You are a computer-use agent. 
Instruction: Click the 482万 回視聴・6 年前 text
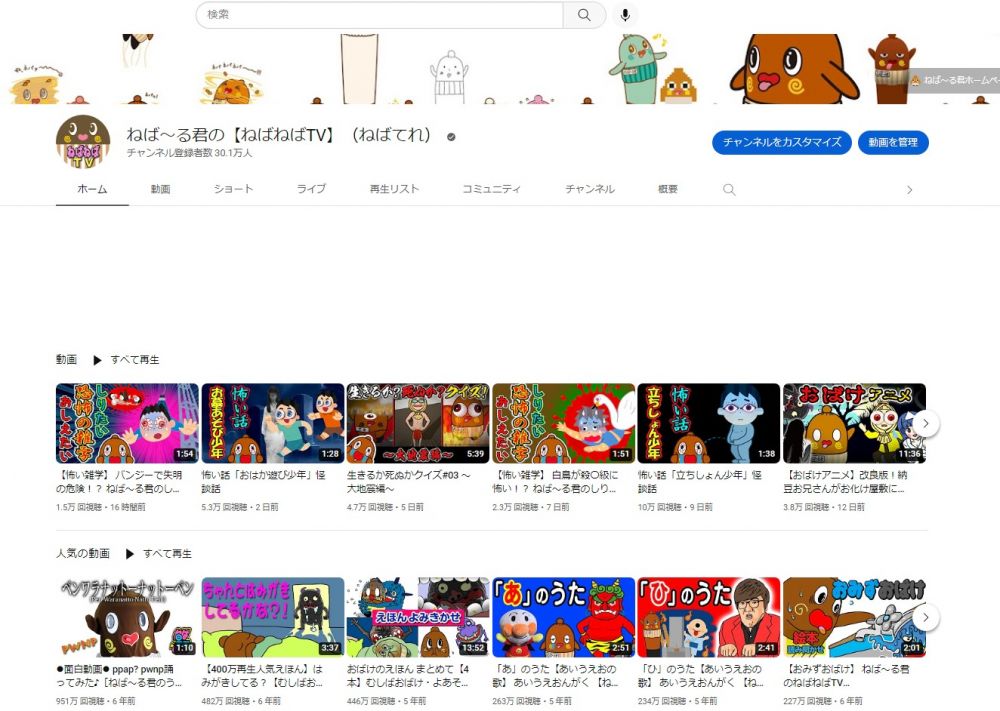coord(241,701)
